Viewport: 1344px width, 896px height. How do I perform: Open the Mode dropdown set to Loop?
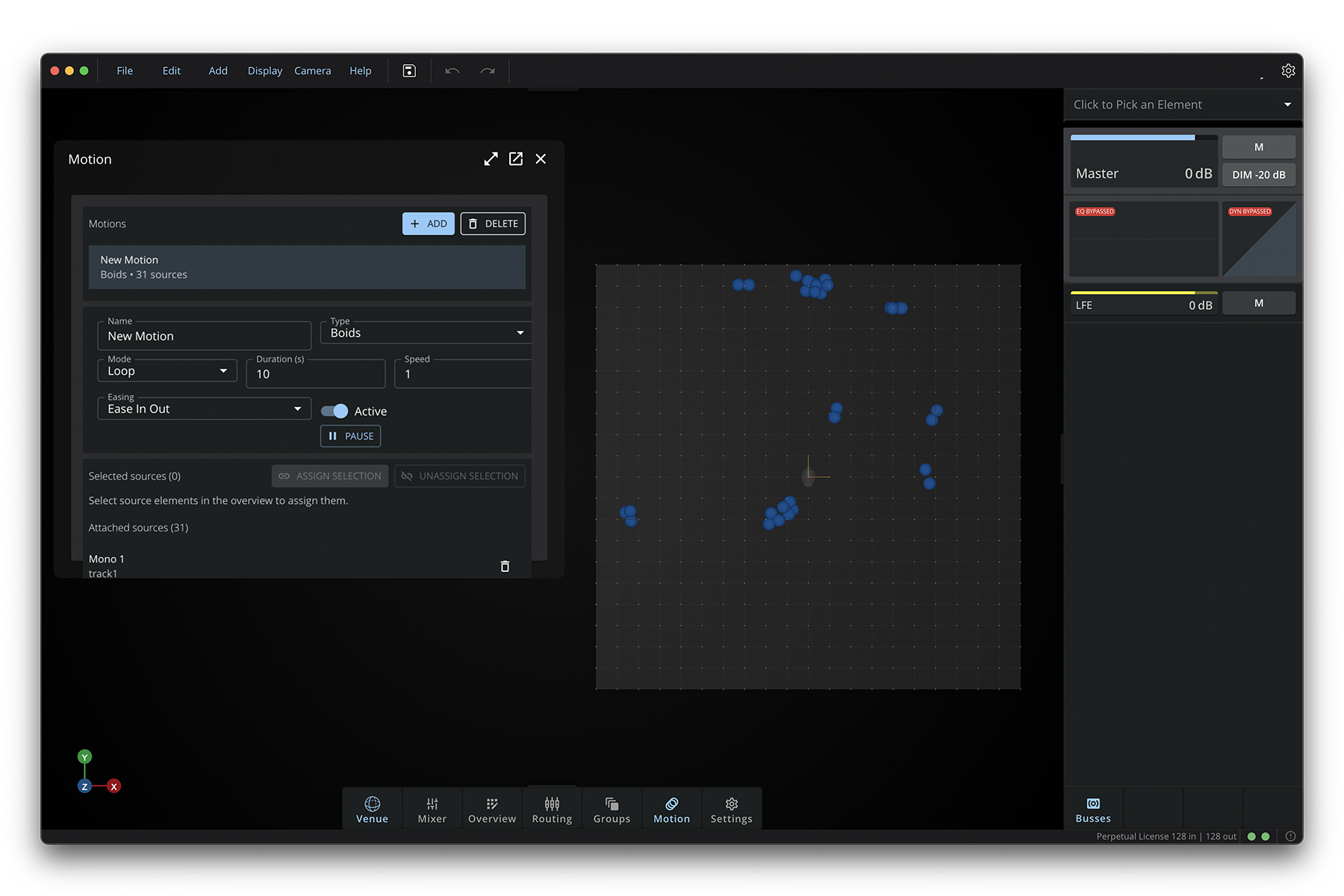167,371
